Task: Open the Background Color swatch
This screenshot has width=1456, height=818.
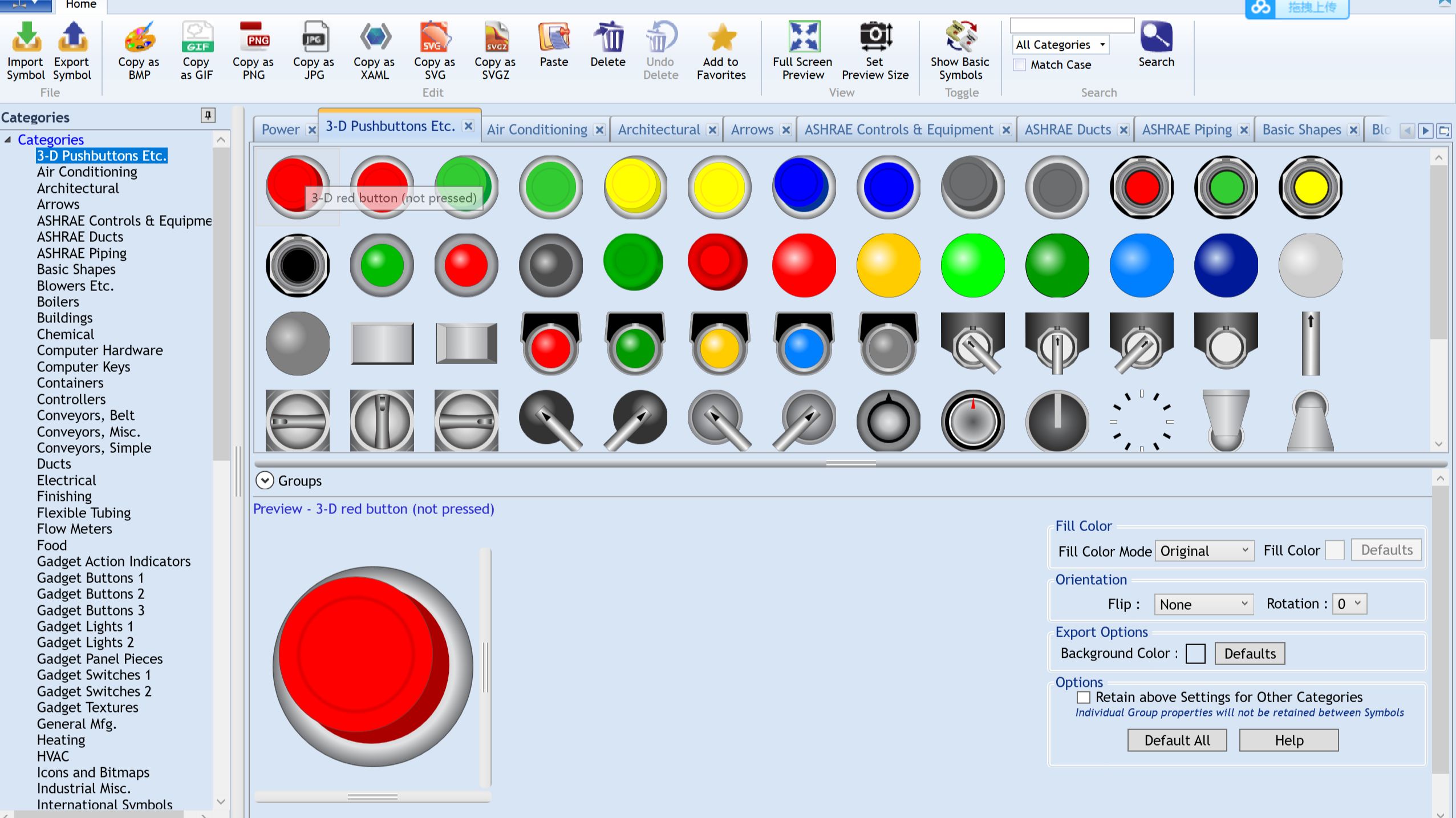Action: click(1195, 653)
